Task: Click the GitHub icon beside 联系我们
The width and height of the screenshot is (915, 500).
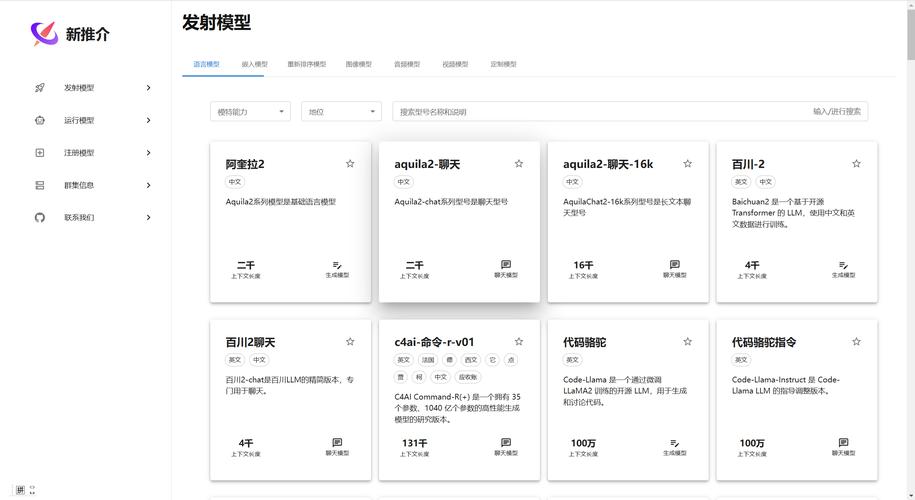Action: pos(40,217)
